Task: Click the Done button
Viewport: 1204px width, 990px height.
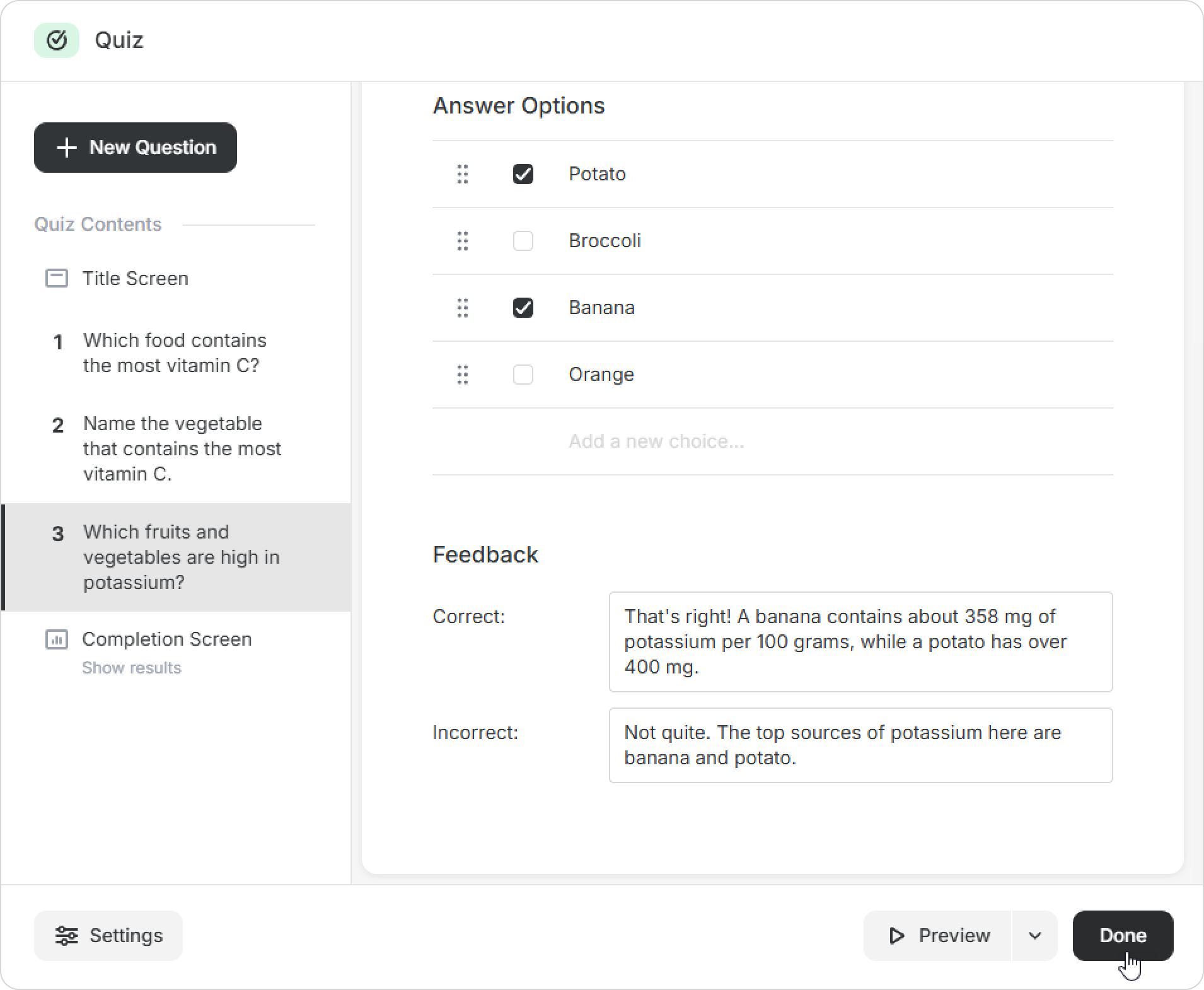Action: pyautogui.click(x=1123, y=936)
